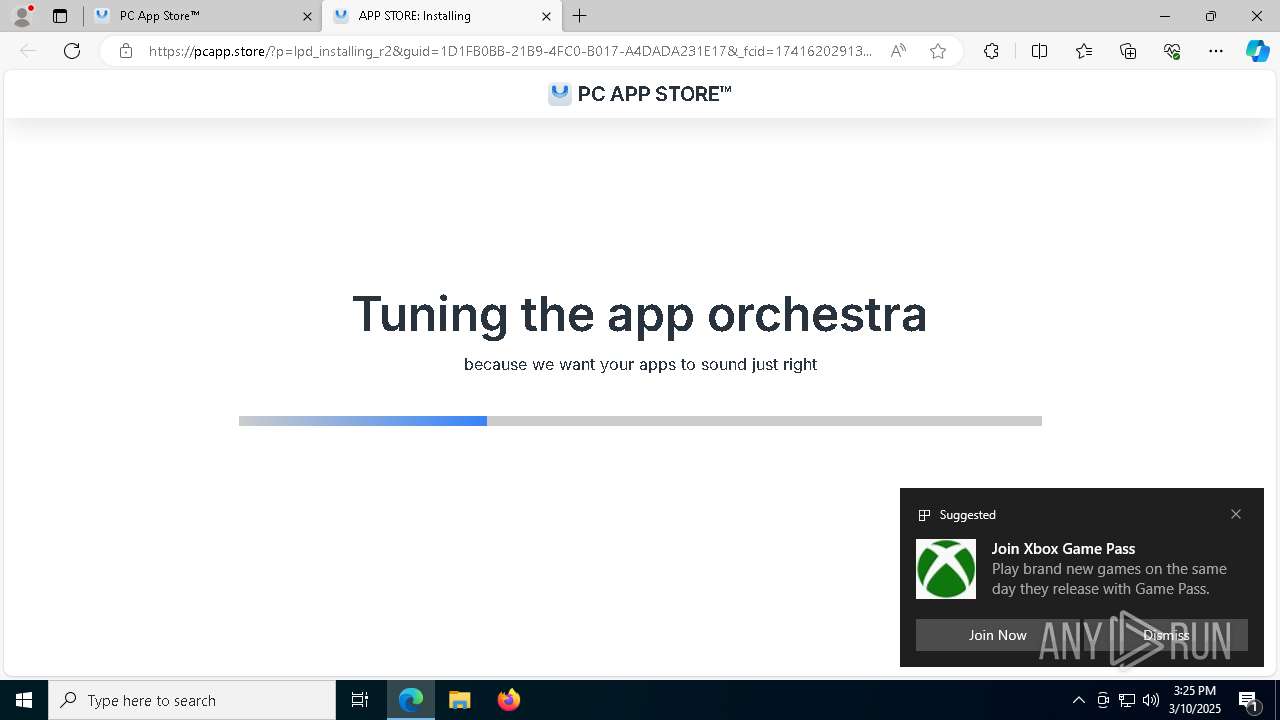Toggle split screen view
This screenshot has width=1280, height=720.
click(1039, 51)
